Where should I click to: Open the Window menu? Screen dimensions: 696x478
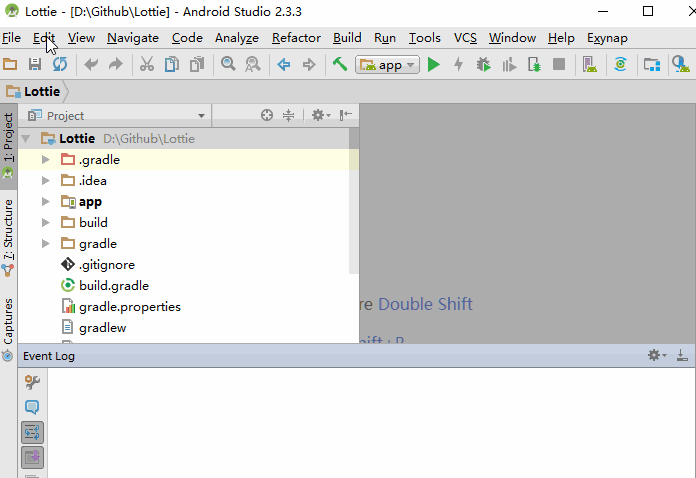[x=512, y=38]
